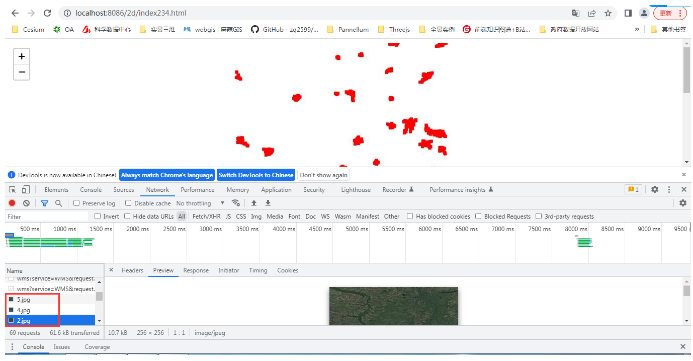The height and width of the screenshot is (361, 693).
Task: Go back with the browser back arrow
Action: 15,13
